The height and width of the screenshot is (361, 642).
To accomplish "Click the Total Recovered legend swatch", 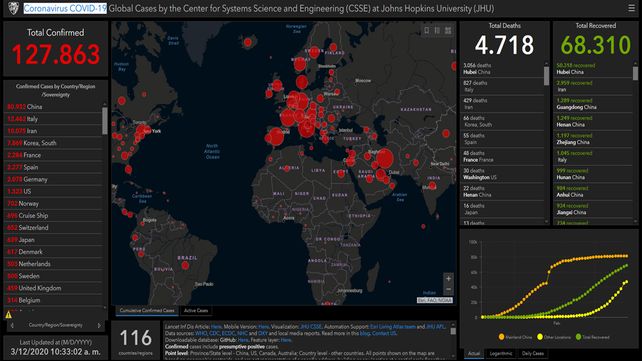I will click(x=578, y=337).
